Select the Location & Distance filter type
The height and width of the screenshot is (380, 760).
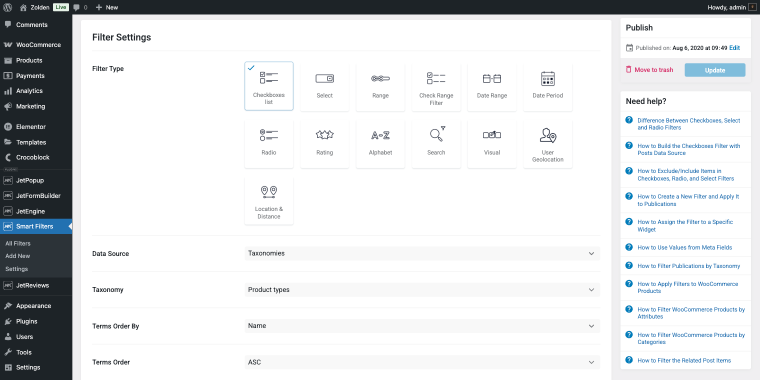(x=269, y=200)
